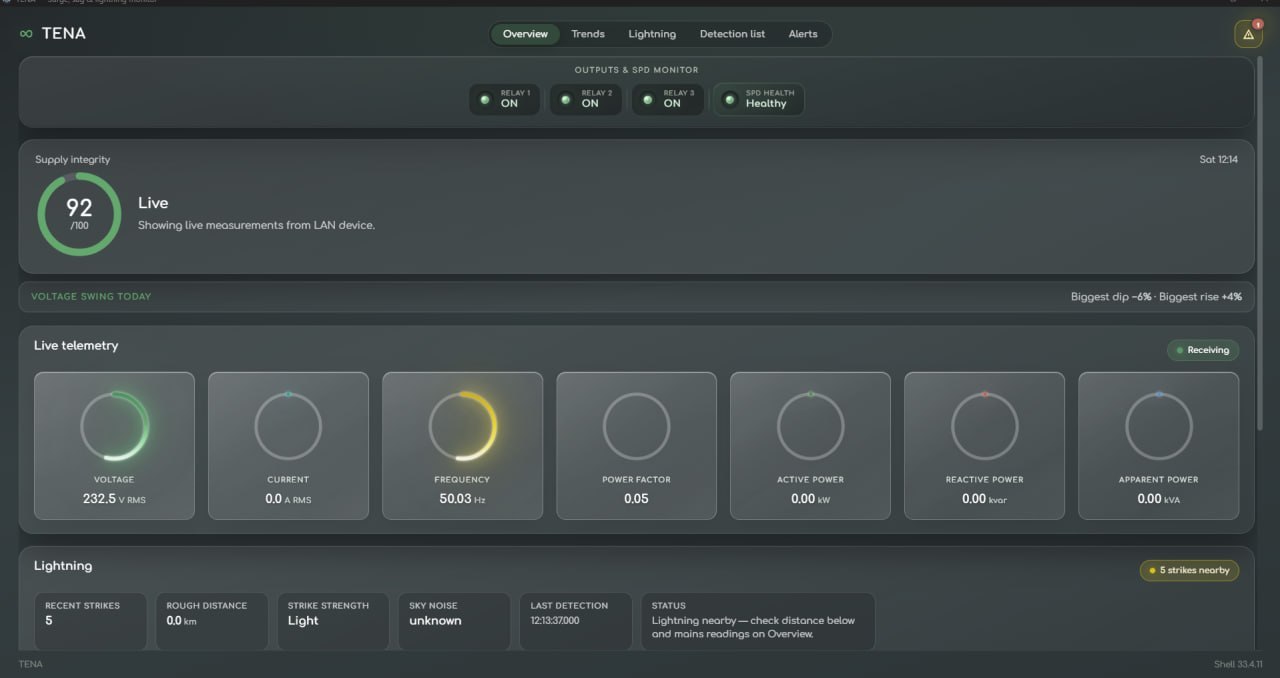This screenshot has height=678, width=1280.
Task: Click the lightning Status message tile
Action: (x=758, y=621)
